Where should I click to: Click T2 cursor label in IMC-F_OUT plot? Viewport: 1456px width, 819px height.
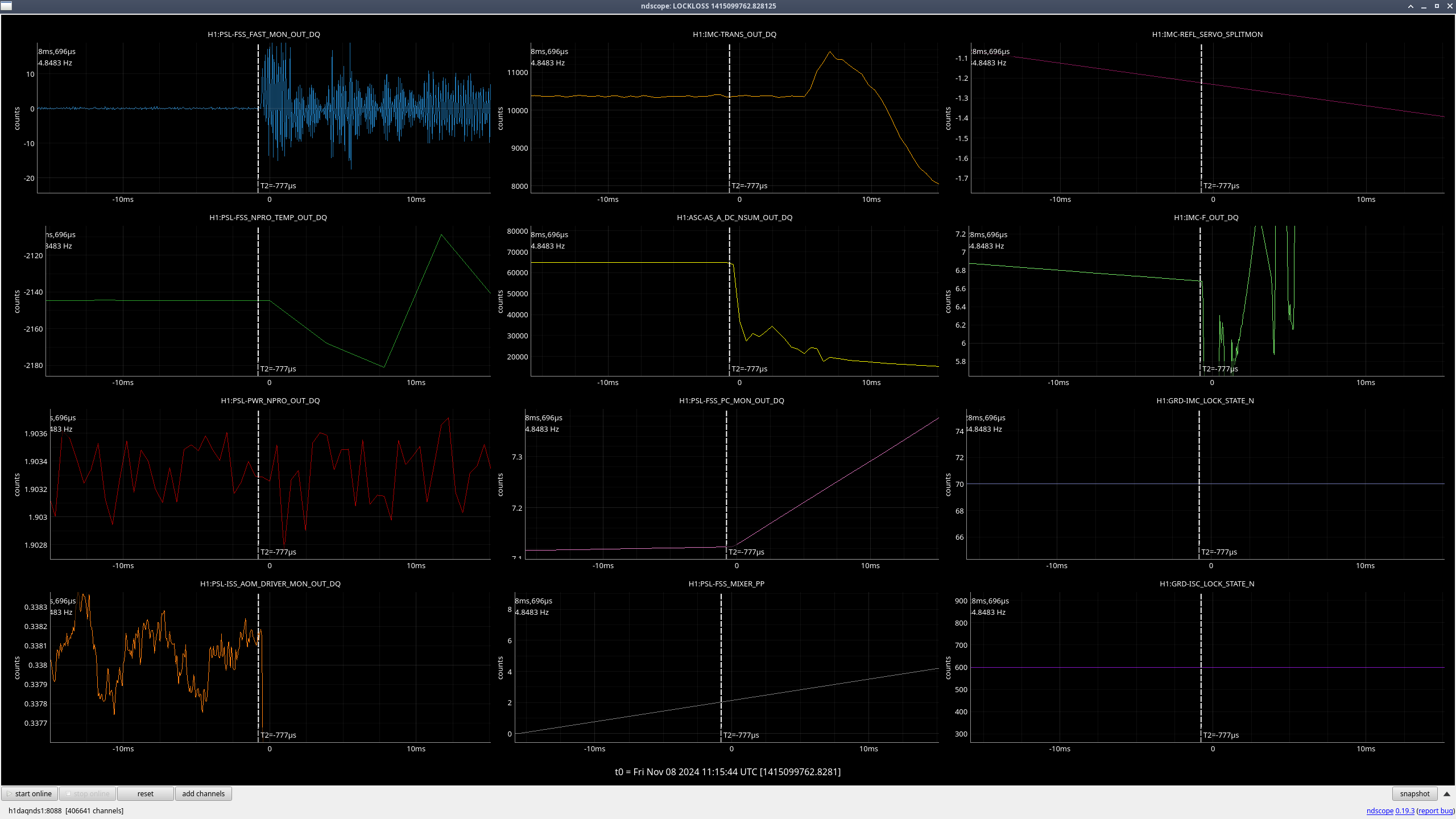[1220, 369]
